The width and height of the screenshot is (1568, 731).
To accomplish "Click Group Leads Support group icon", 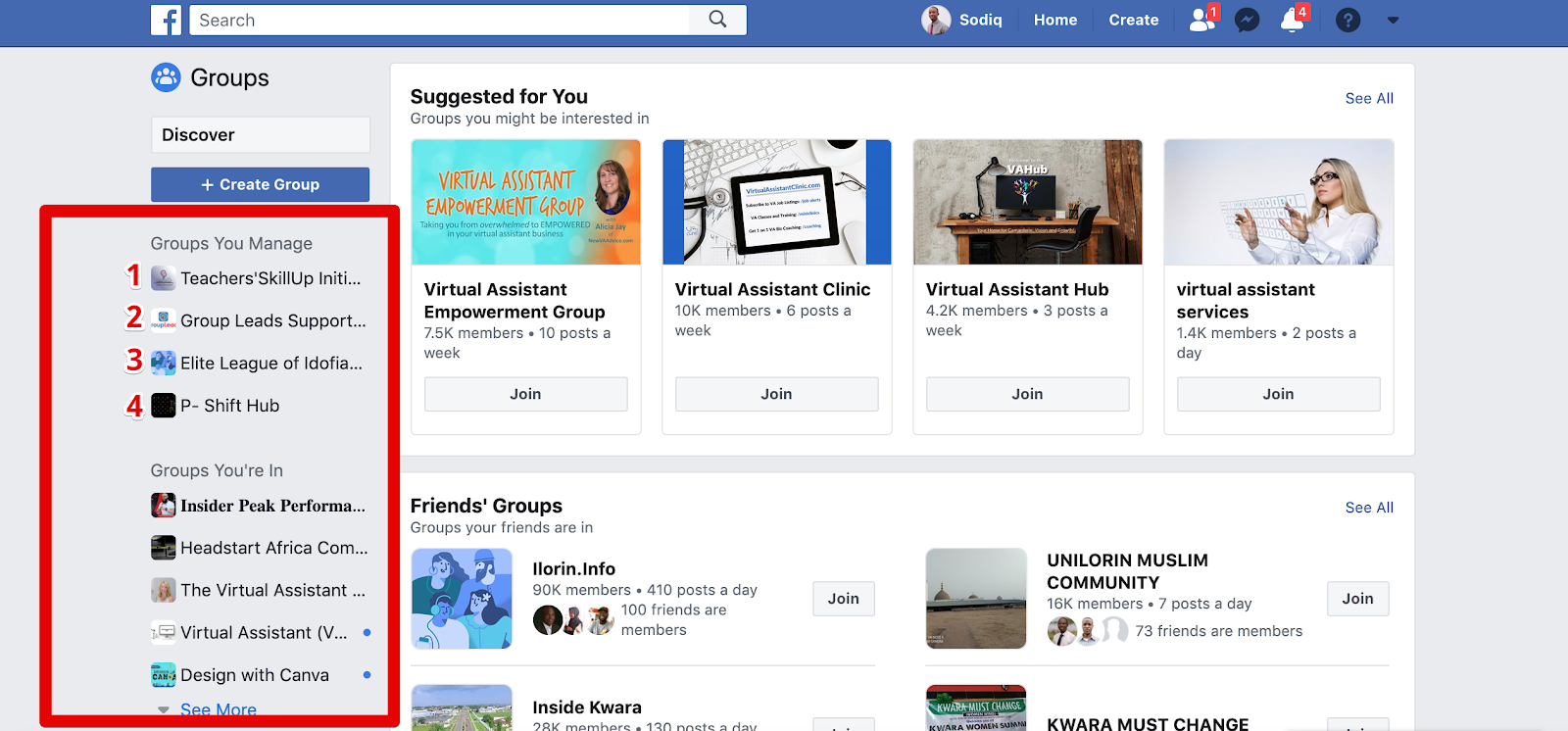I will coord(164,320).
